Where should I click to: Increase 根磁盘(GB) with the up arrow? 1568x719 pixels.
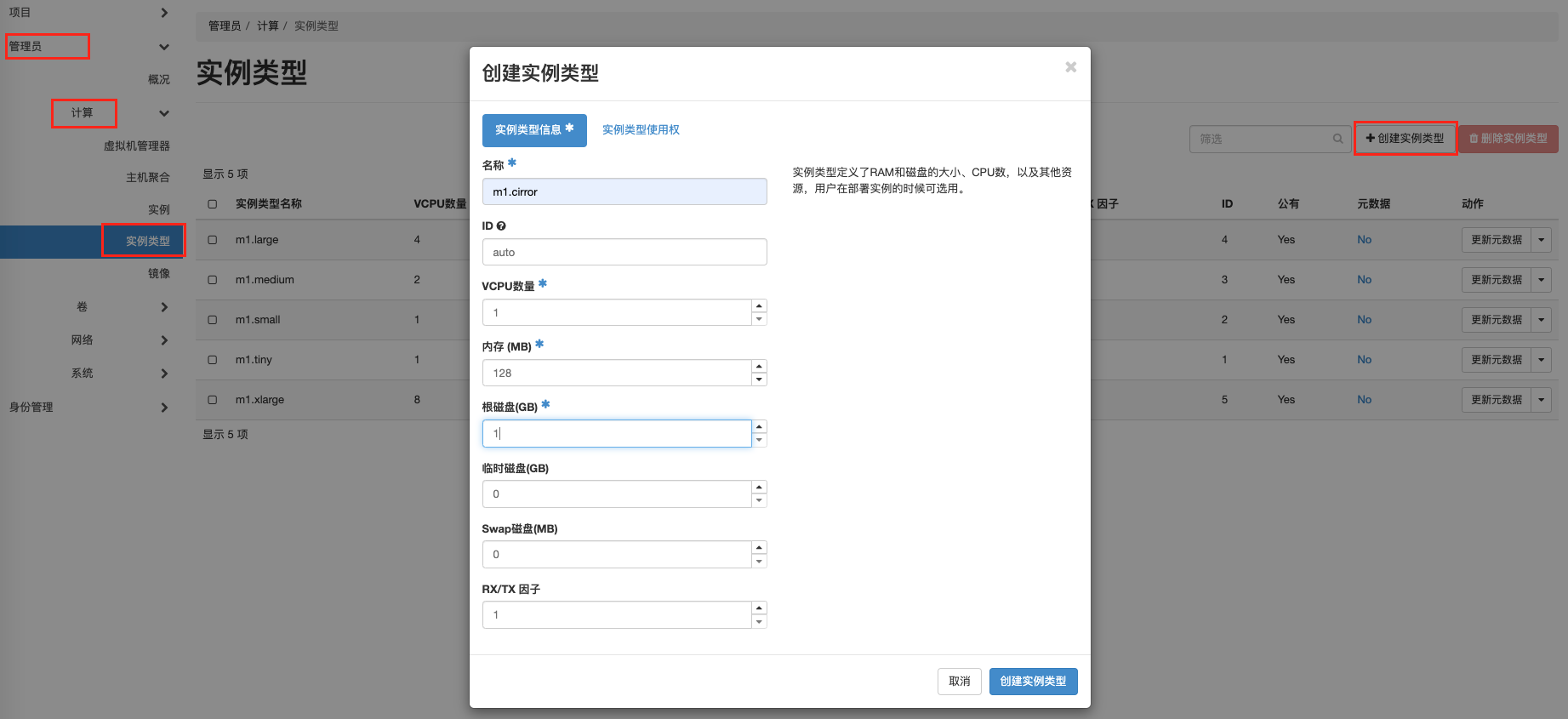pyautogui.click(x=759, y=427)
